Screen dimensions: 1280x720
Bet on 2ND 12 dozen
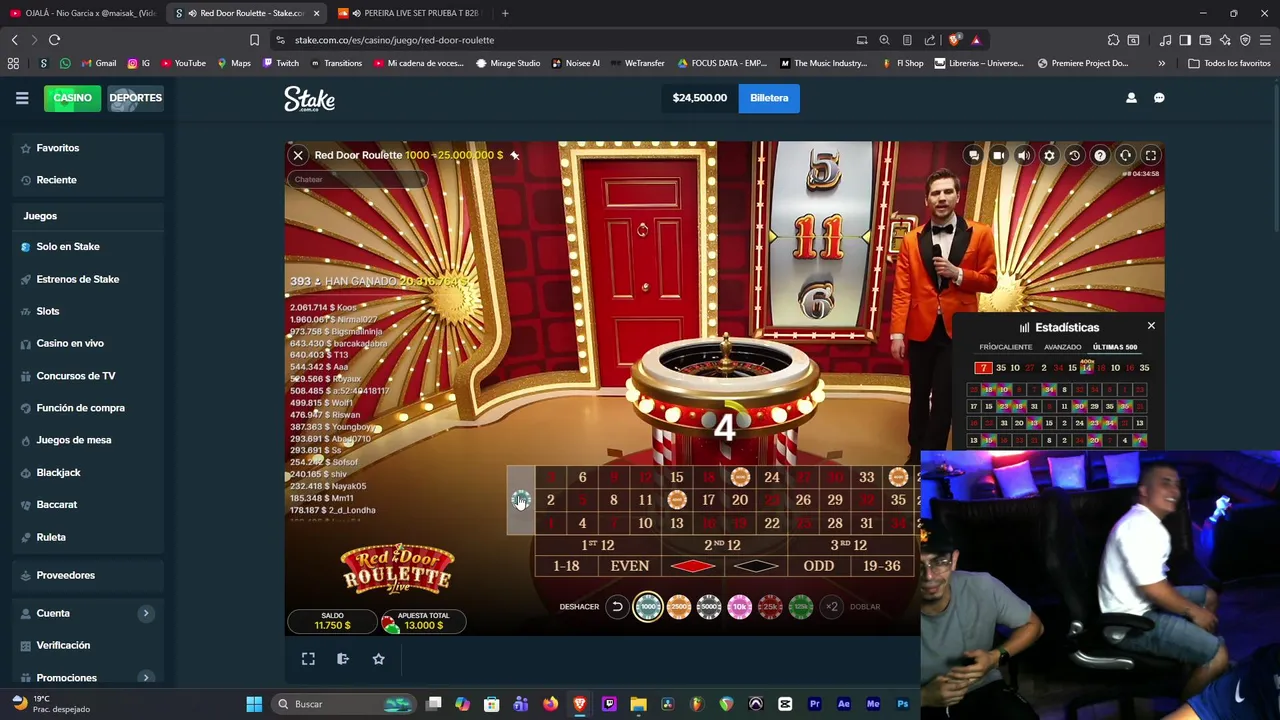(x=724, y=545)
